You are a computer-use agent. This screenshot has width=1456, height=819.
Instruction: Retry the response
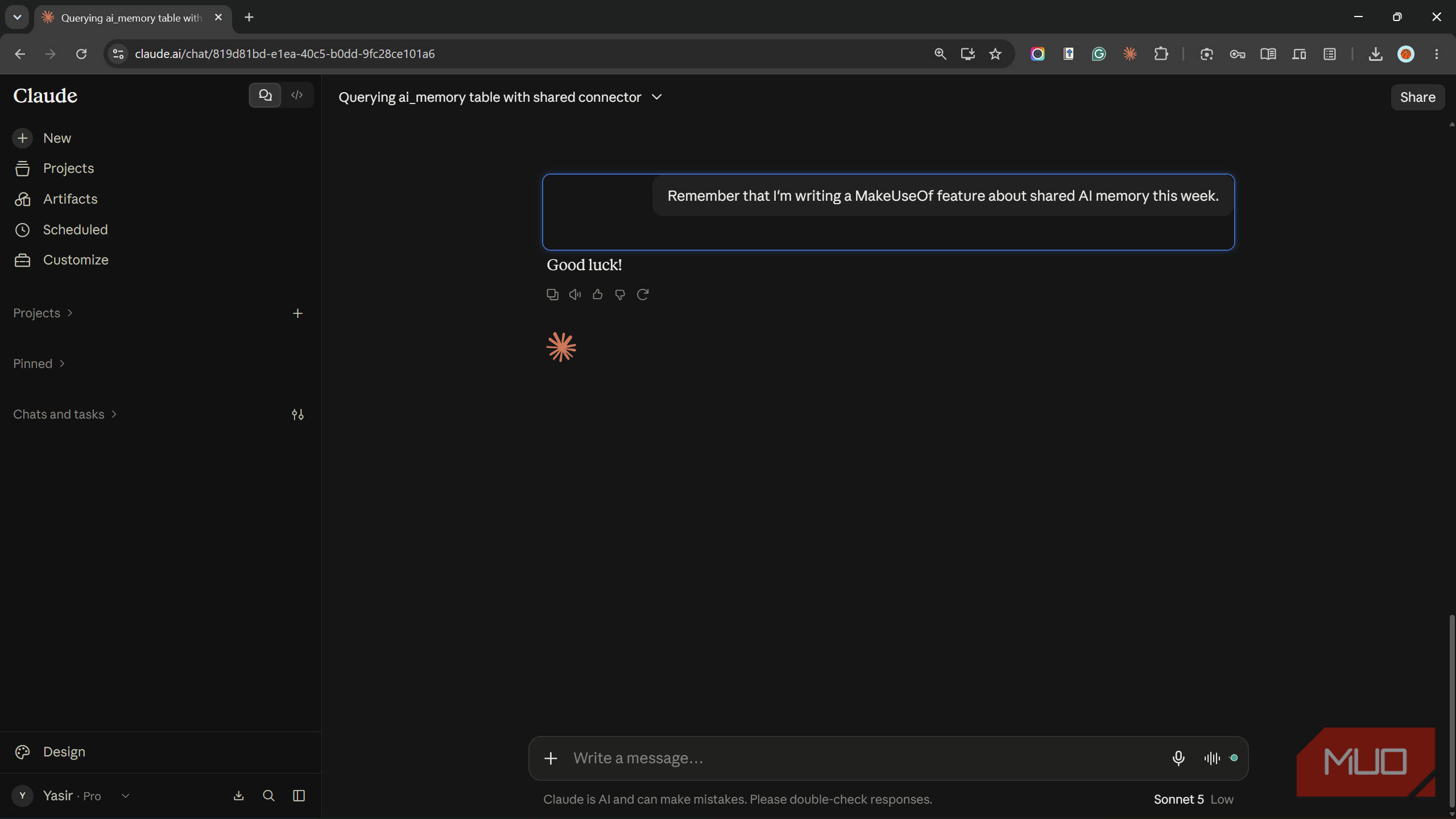[643, 295]
